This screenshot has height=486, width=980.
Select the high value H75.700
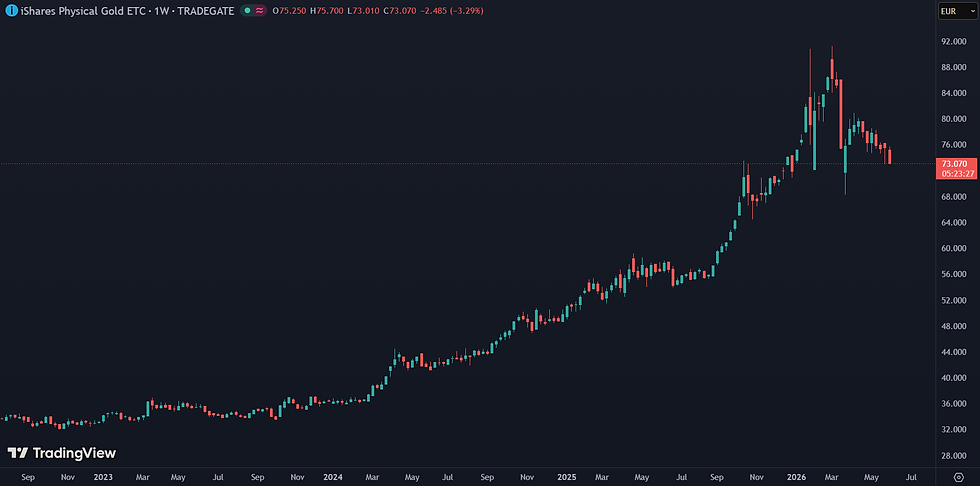click(327, 11)
